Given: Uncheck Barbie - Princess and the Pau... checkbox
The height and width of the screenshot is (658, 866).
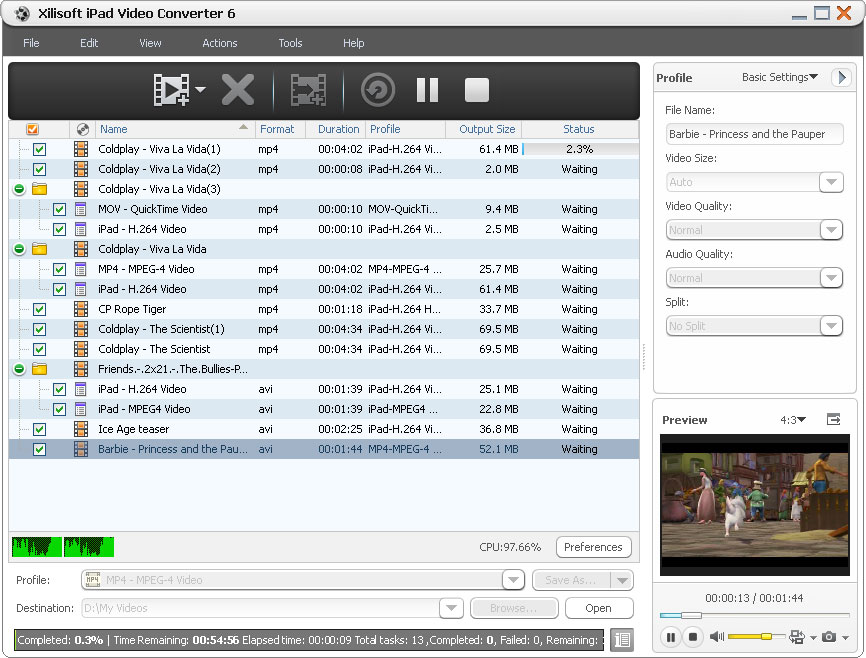Looking at the screenshot, I should (39, 449).
